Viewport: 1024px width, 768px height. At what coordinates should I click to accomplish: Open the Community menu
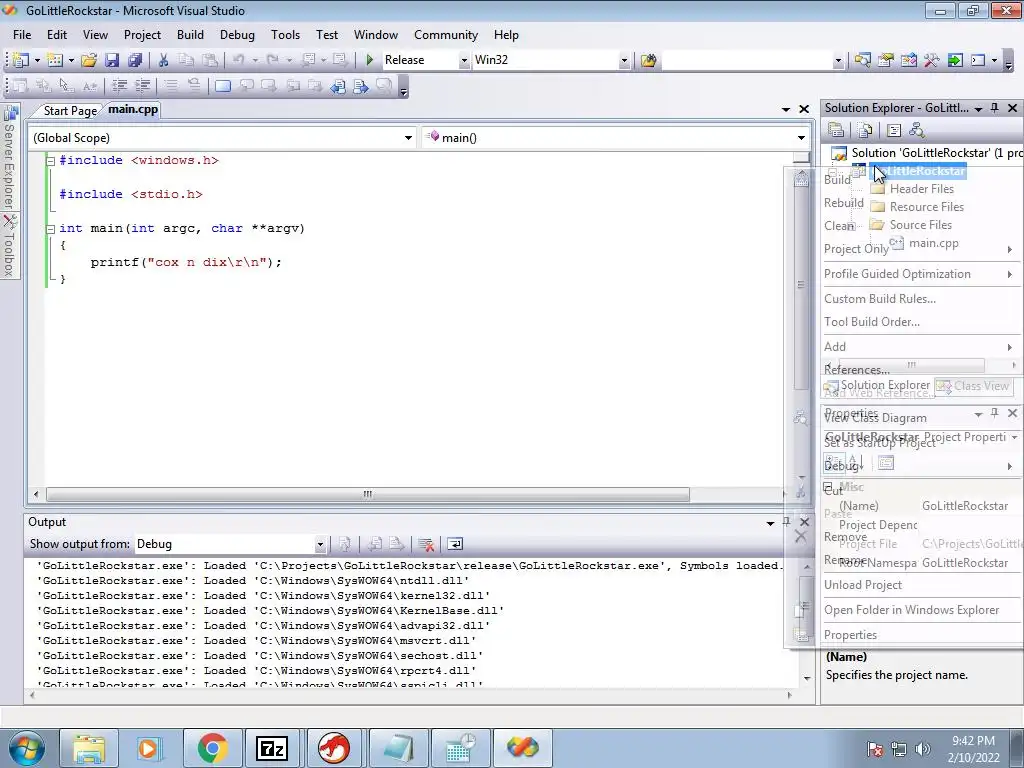point(446,35)
